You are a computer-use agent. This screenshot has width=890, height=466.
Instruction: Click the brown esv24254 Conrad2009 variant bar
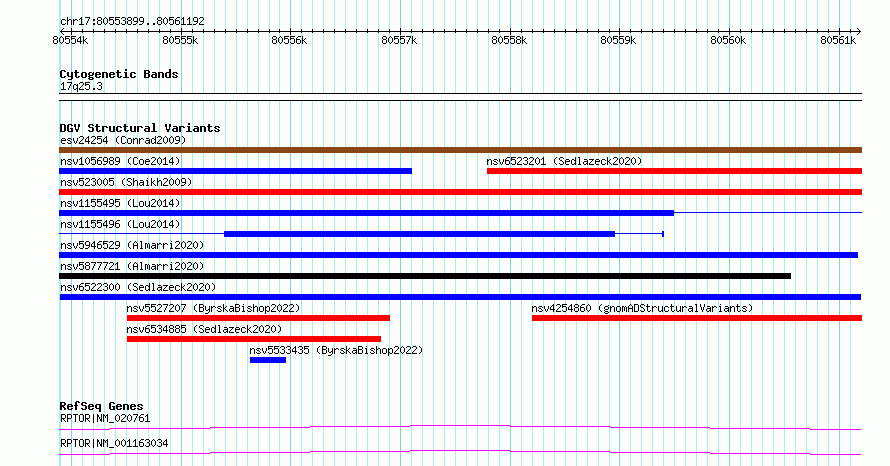(x=460, y=150)
